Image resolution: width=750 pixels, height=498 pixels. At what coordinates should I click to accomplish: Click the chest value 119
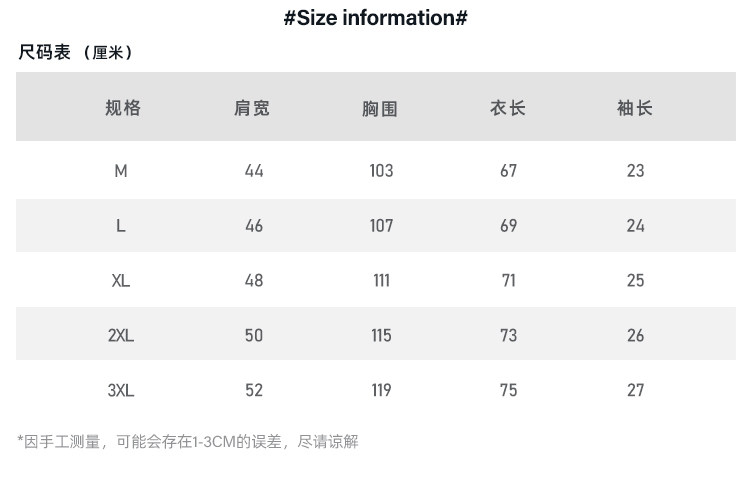click(381, 390)
